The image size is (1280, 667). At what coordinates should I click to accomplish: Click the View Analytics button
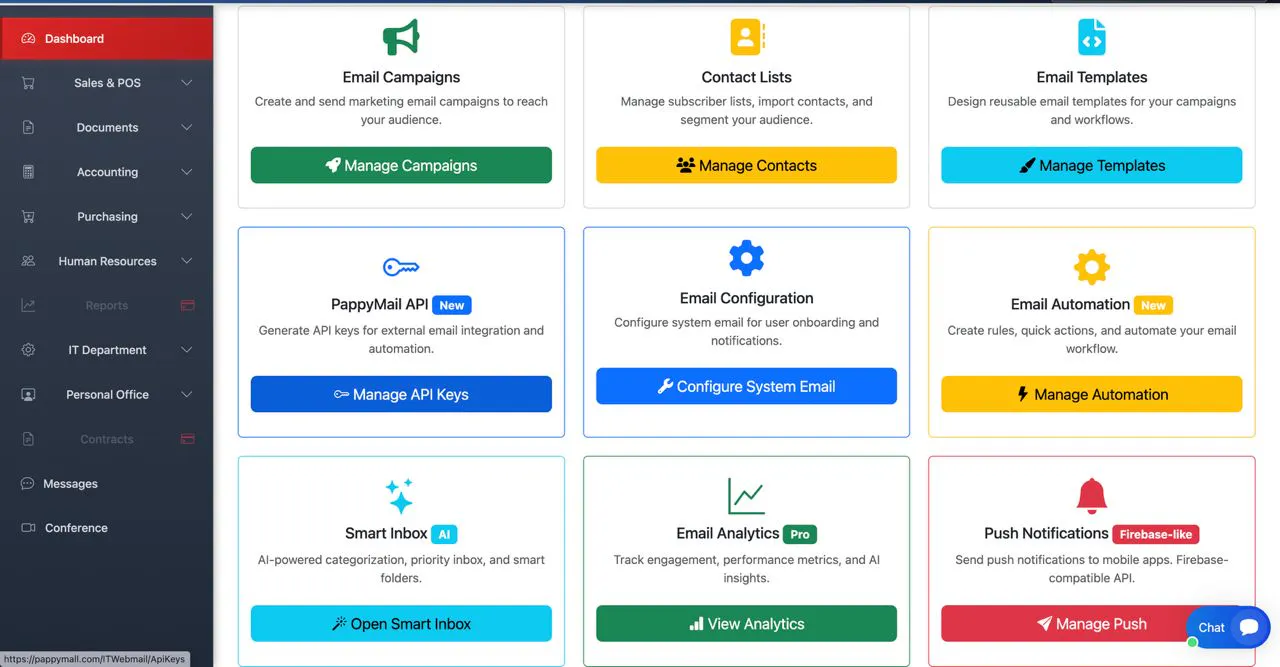pos(746,624)
